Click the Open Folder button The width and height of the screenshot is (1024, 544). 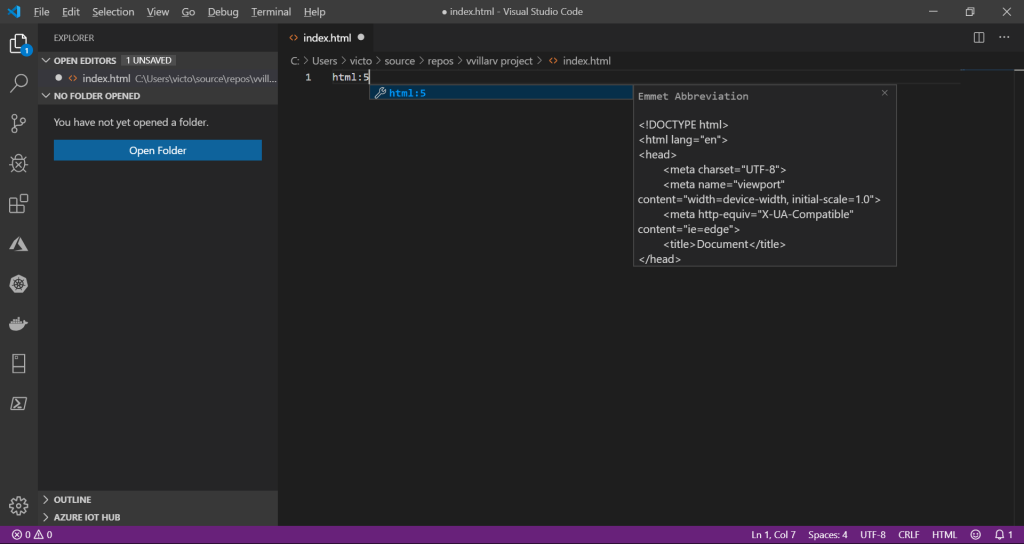pos(157,150)
